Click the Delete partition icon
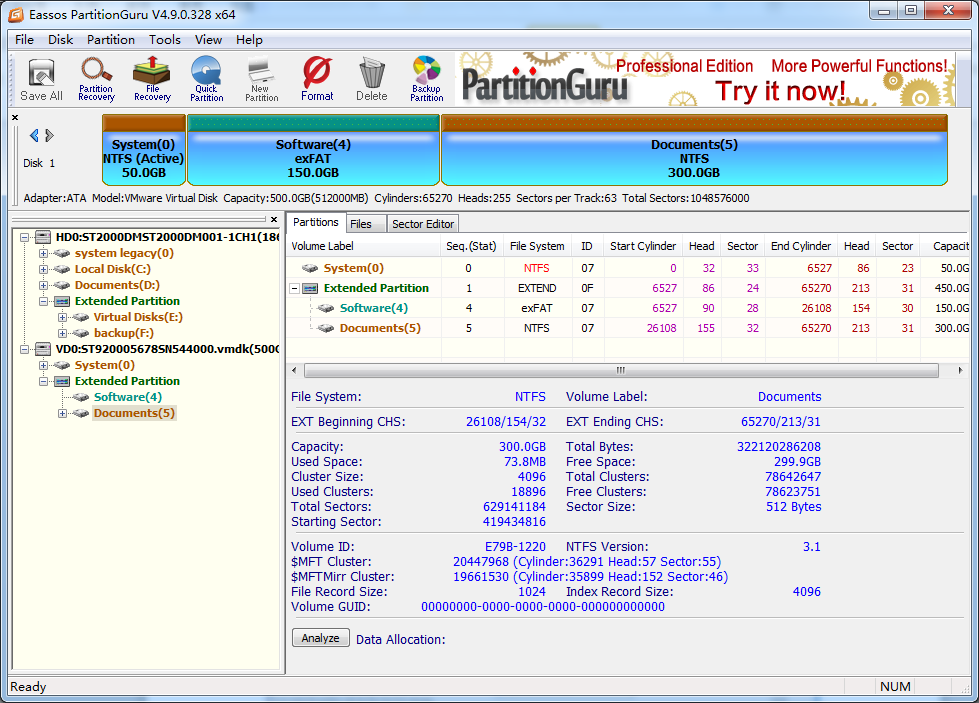The height and width of the screenshot is (703, 979). [x=371, y=79]
